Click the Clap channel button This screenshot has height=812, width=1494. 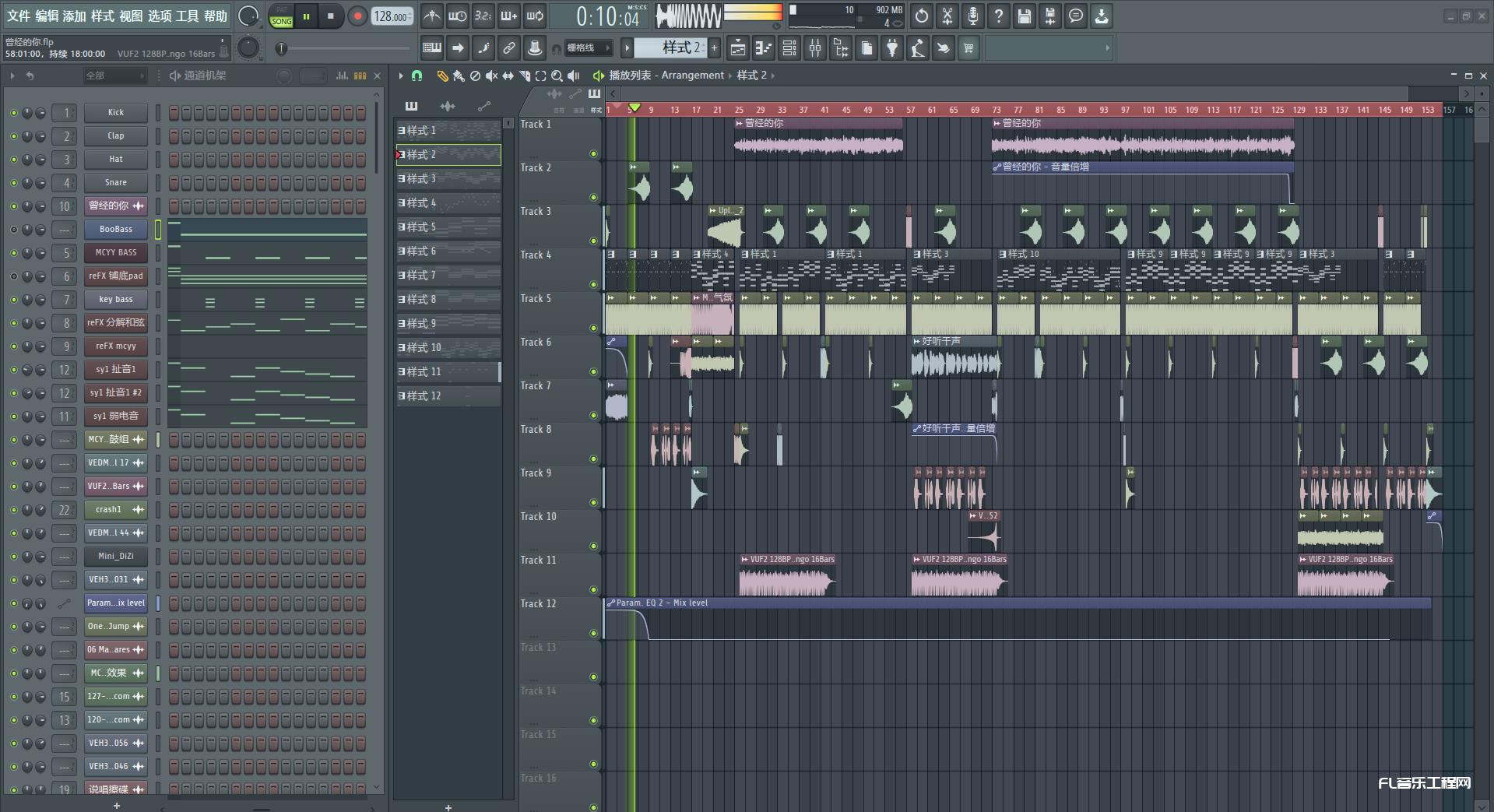tap(116, 136)
